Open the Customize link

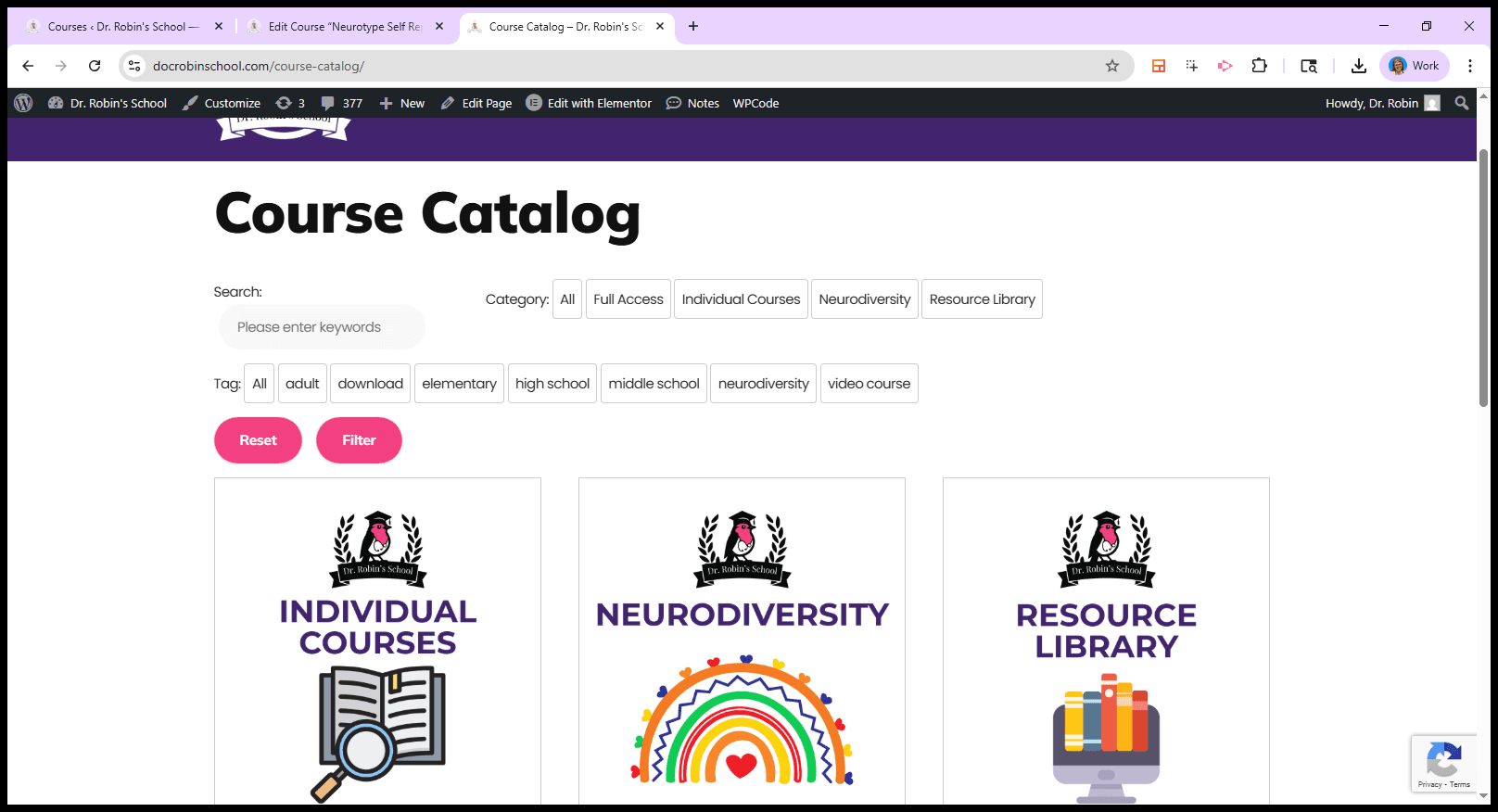222,103
